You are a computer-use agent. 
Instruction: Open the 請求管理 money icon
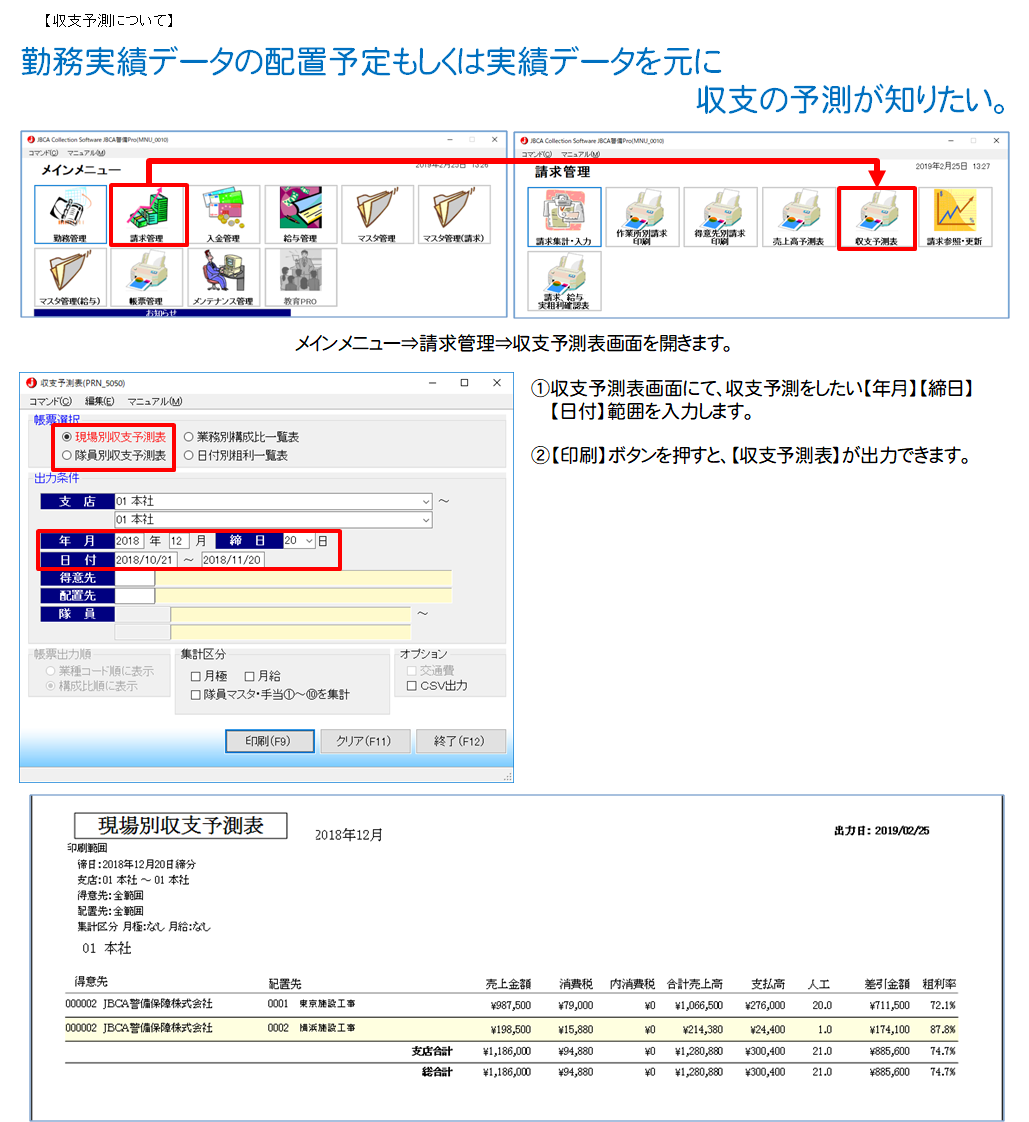(x=147, y=214)
